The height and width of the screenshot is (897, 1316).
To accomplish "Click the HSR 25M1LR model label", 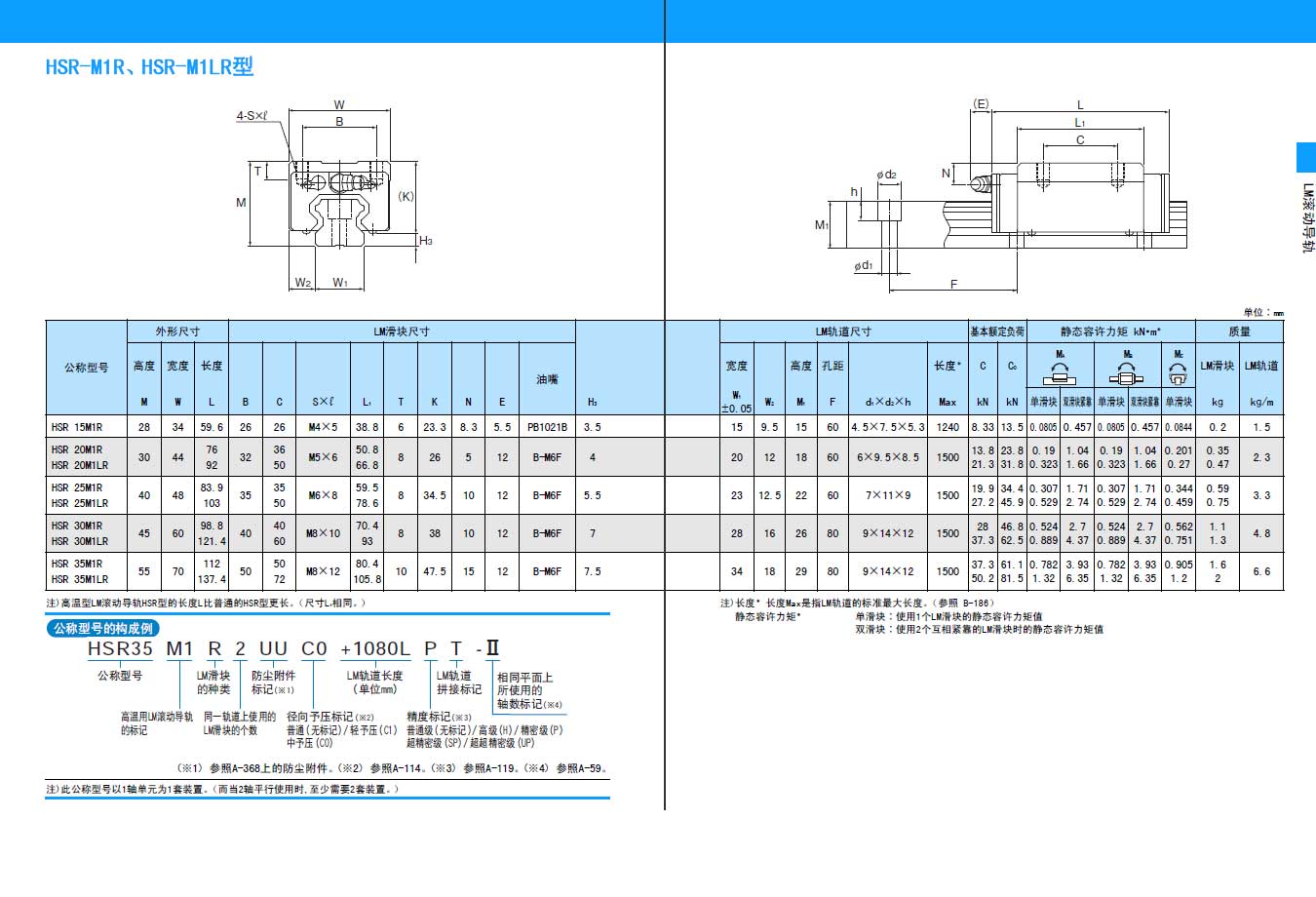I will tap(79, 503).
